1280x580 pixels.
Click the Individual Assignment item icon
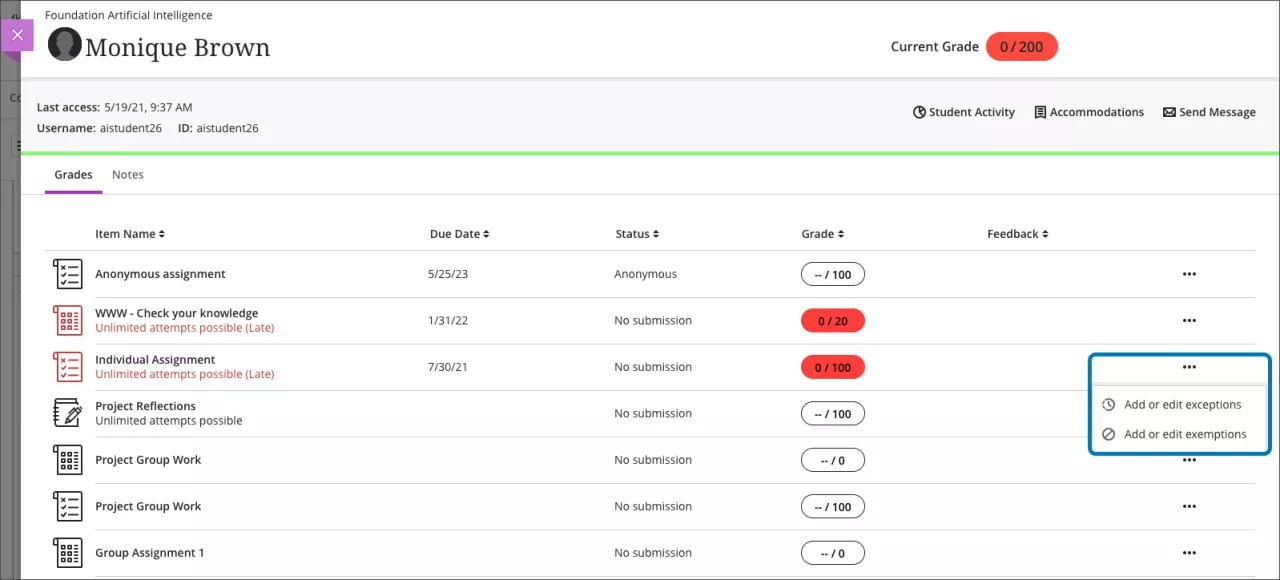pyautogui.click(x=67, y=366)
